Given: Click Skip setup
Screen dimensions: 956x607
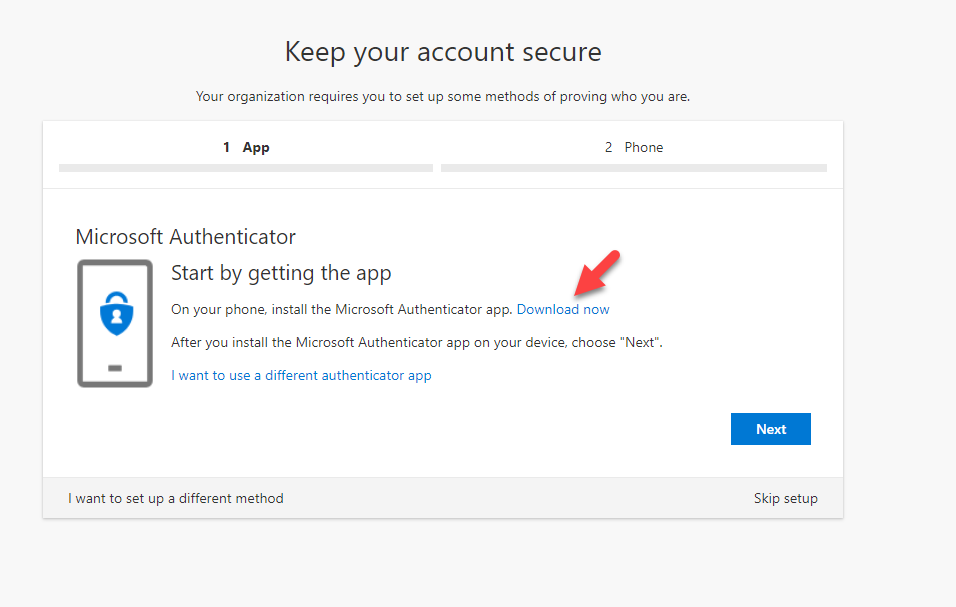Looking at the screenshot, I should coord(785,498).
